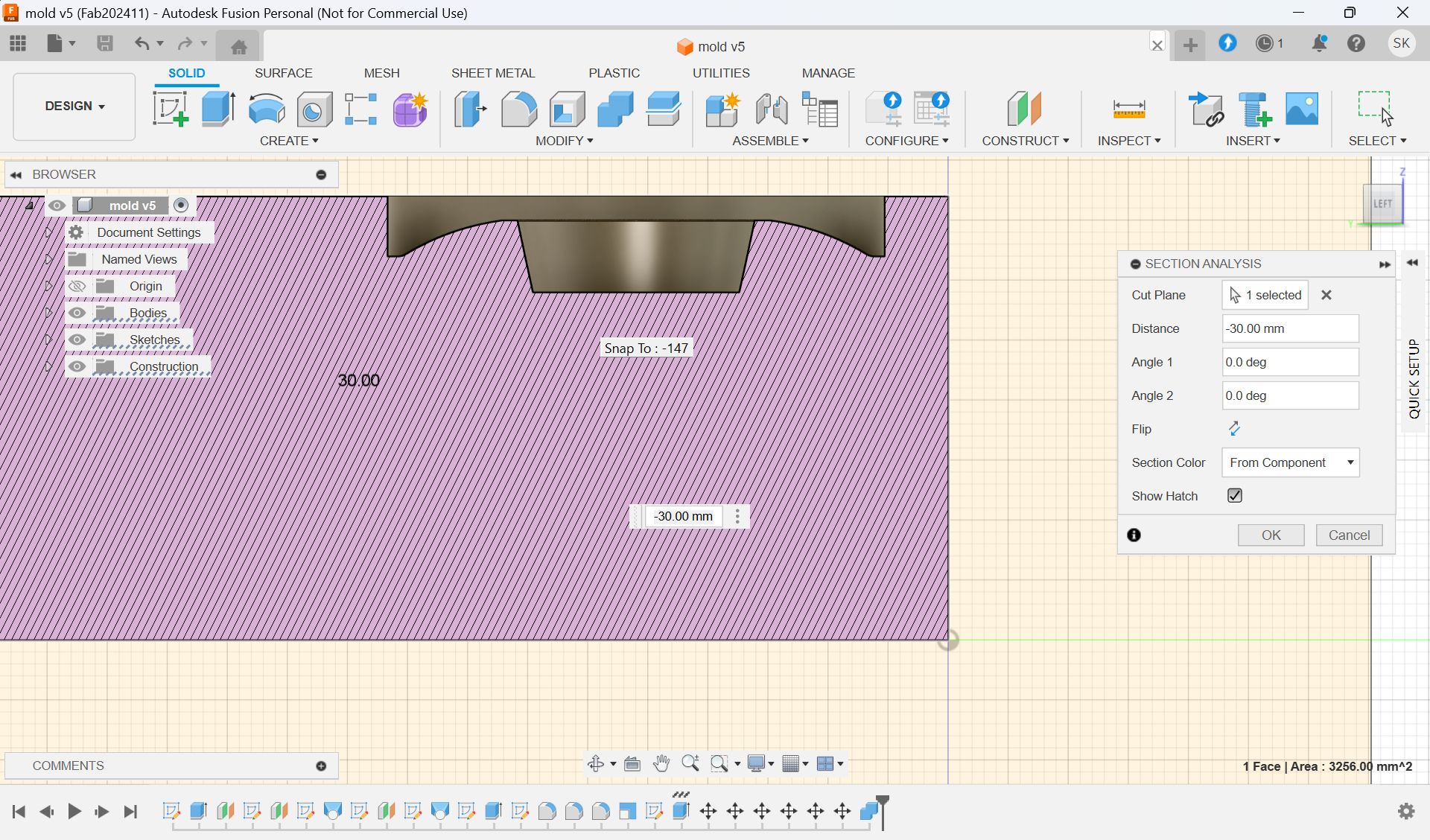Open the Change Parameters table icon

(820, 109)
